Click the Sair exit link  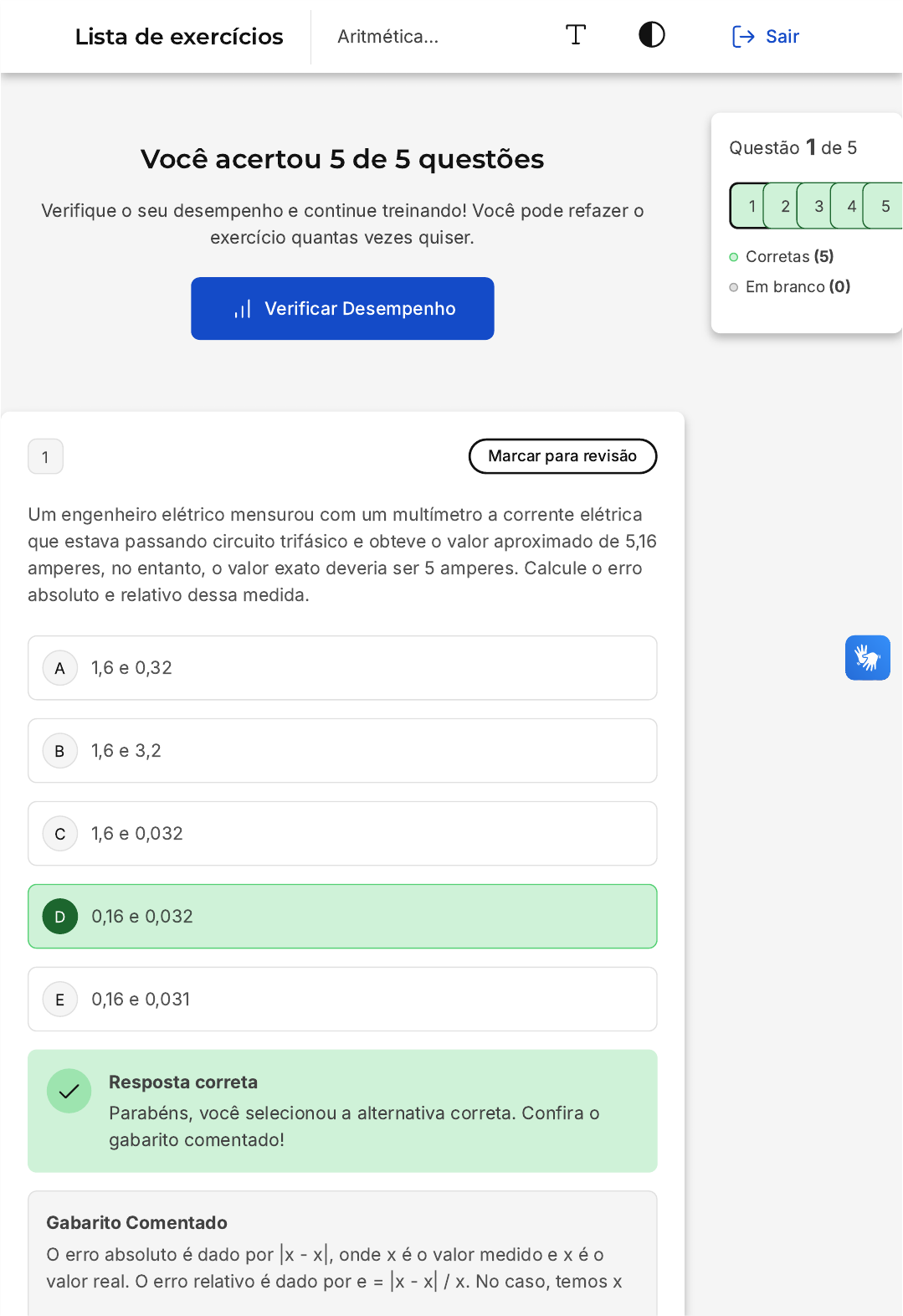766,37
